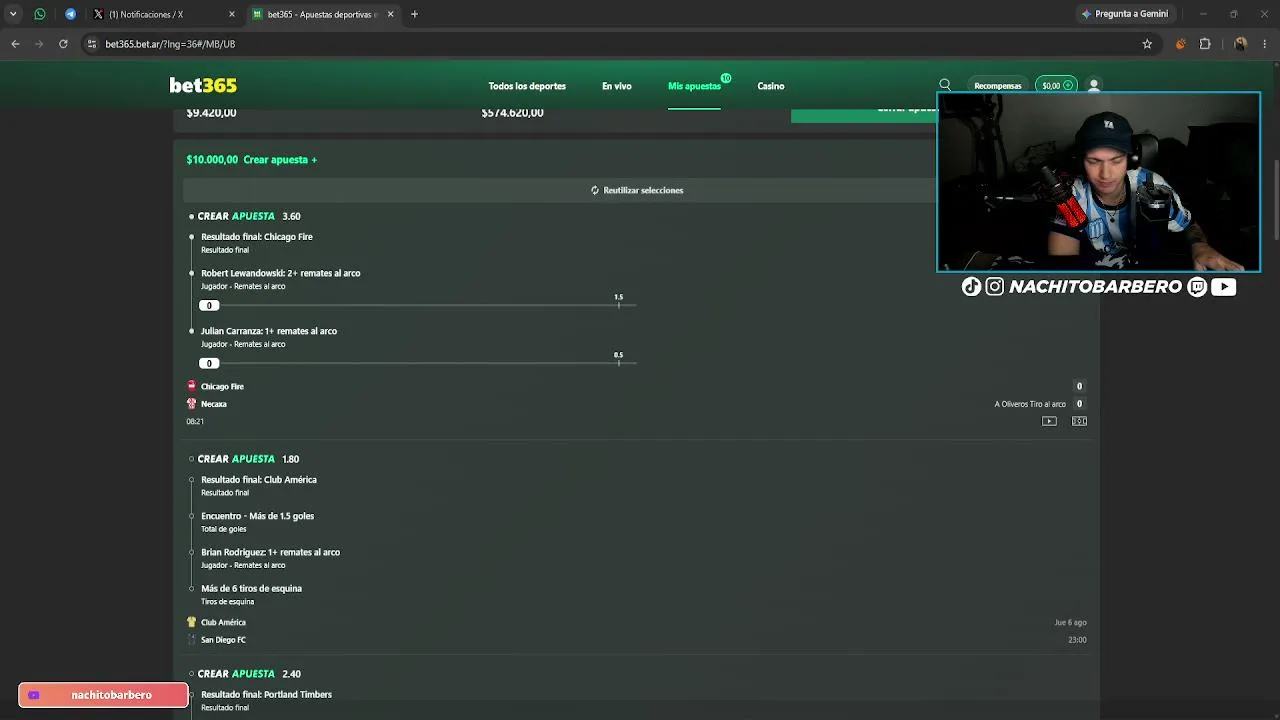Viewport: 1280px width, 720px height.
Task: Open live stream icon for Chicago Fire match
Action: tap(1049, 421)
